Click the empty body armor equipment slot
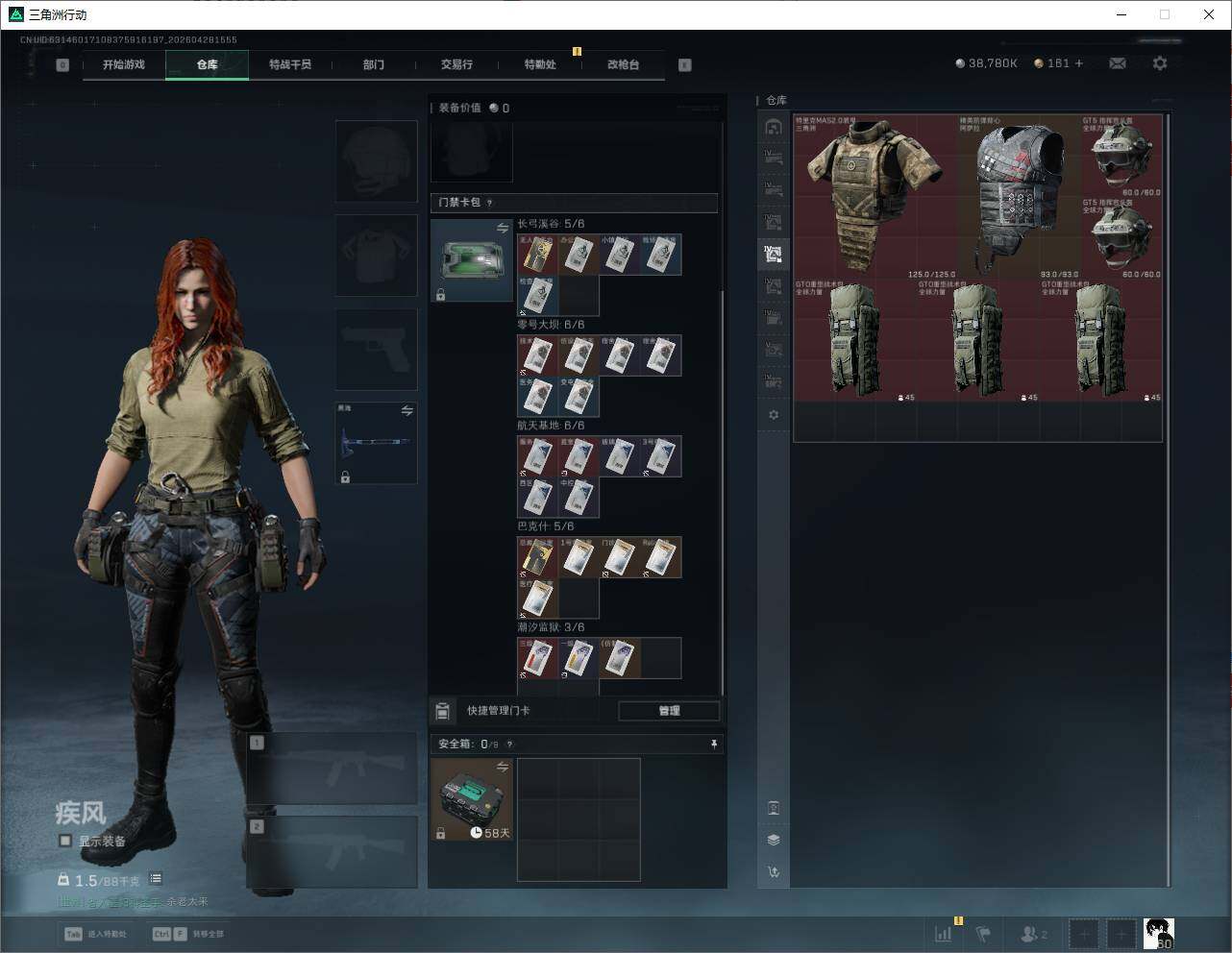Screen dimensions: 1232x953 coord(376,255)
